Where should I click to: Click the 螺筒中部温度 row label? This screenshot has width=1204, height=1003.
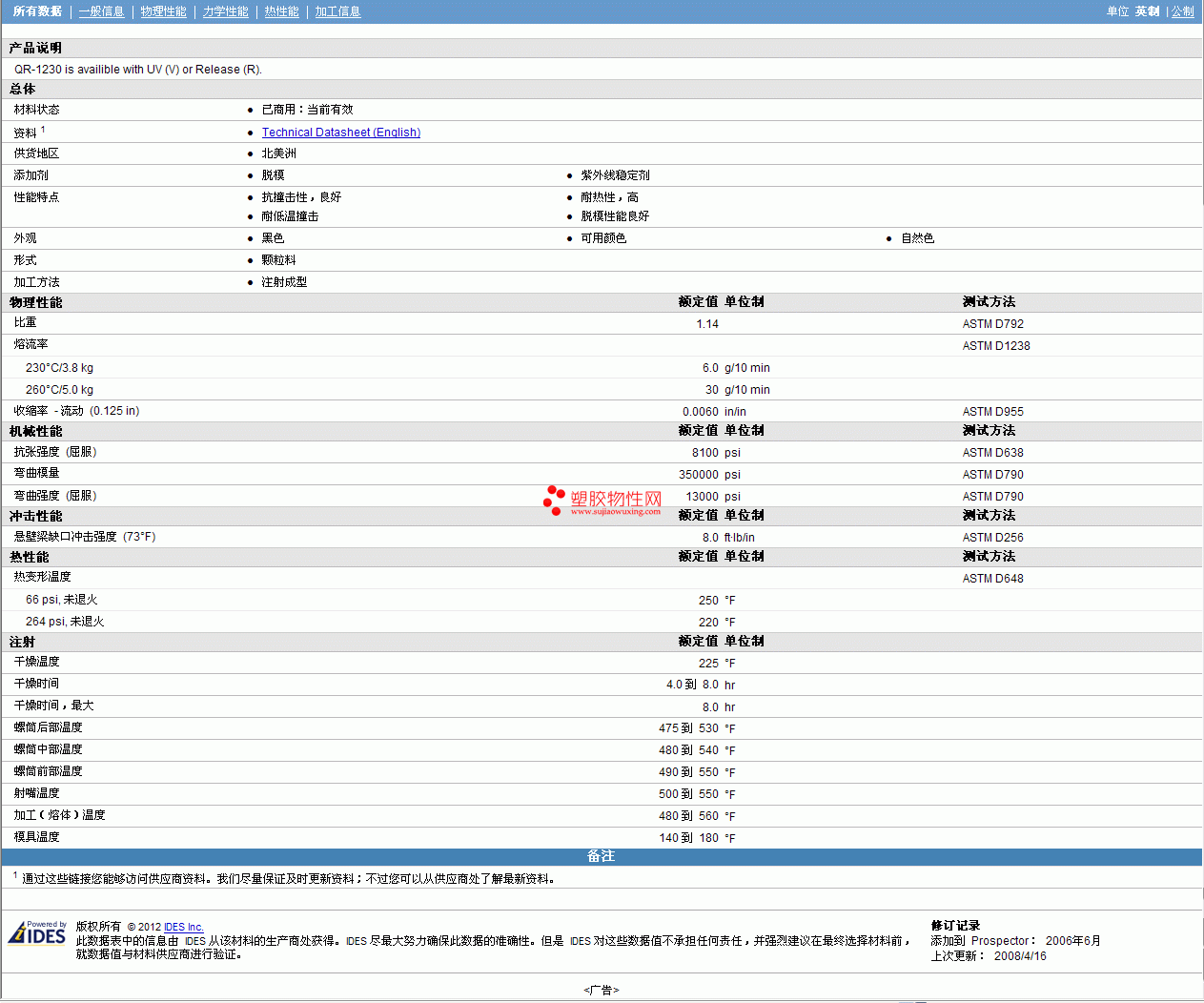click(x=48, y=749)
